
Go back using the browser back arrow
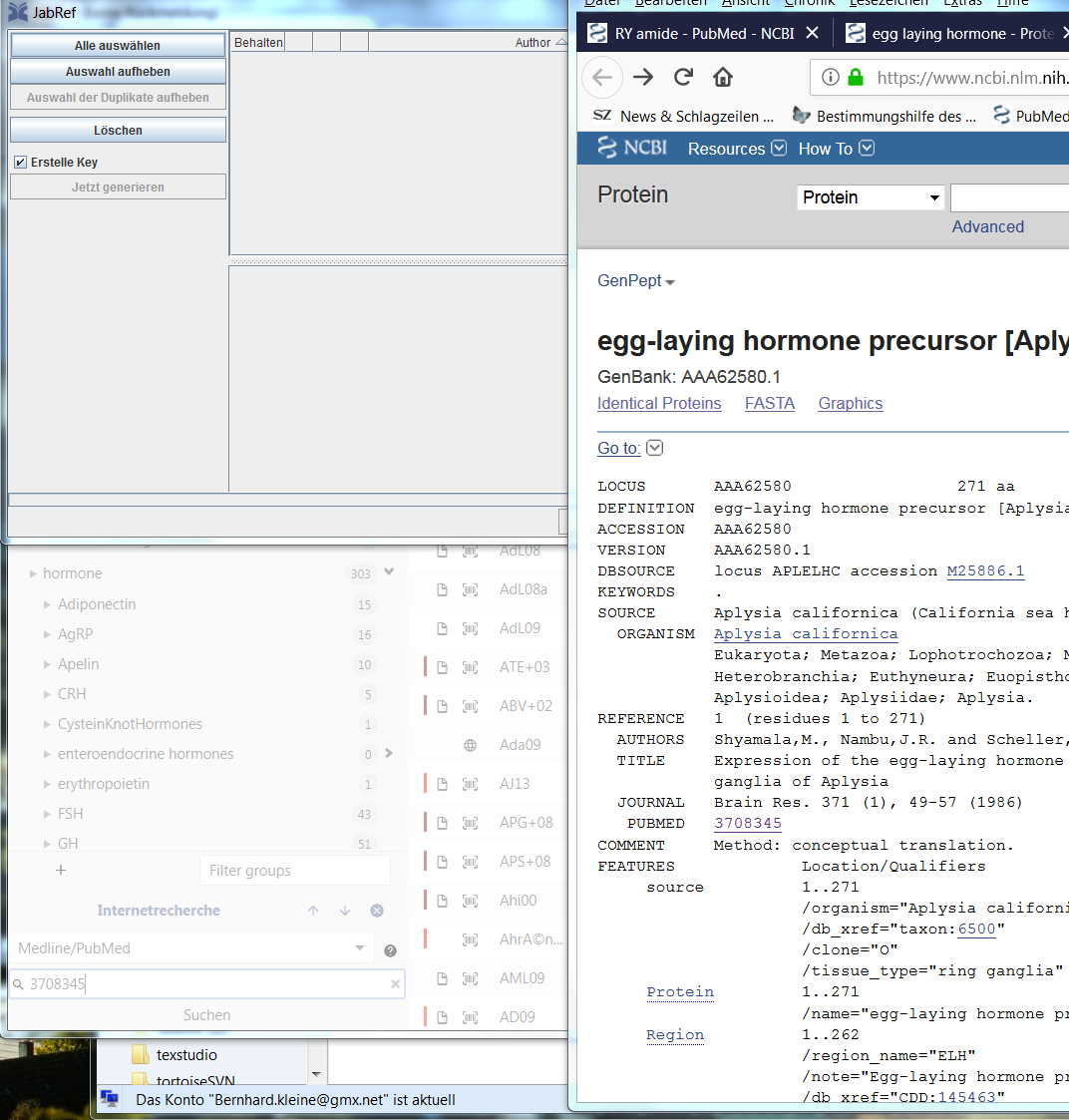[601, 76]
